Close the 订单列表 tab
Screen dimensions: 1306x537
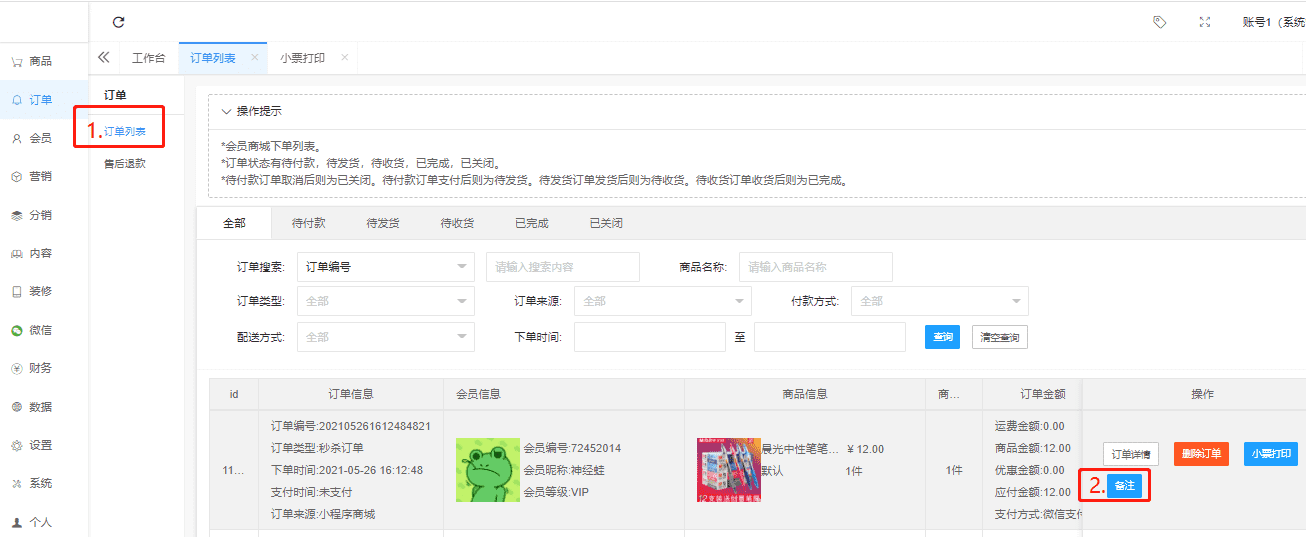[254, 58]
